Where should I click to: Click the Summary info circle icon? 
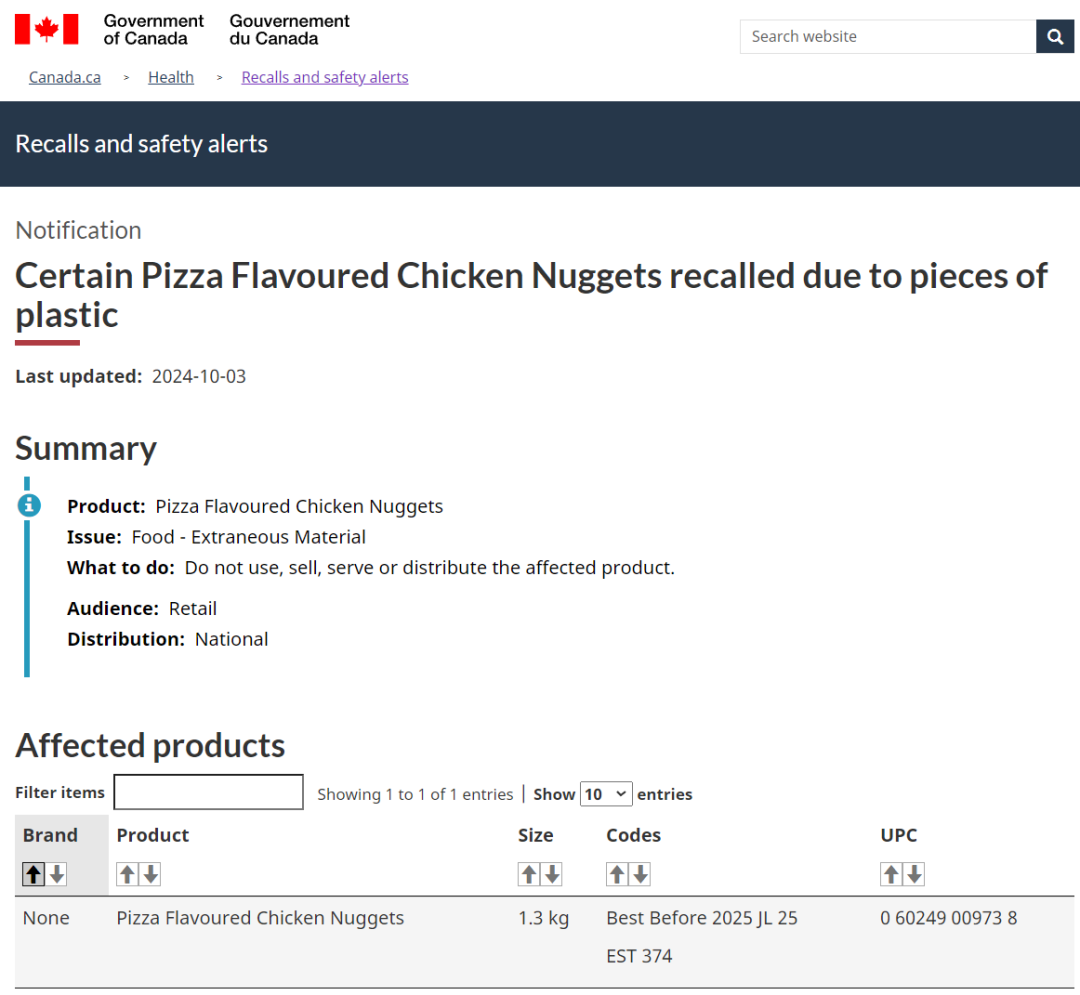pyautogui.click(x=29, y=505)
